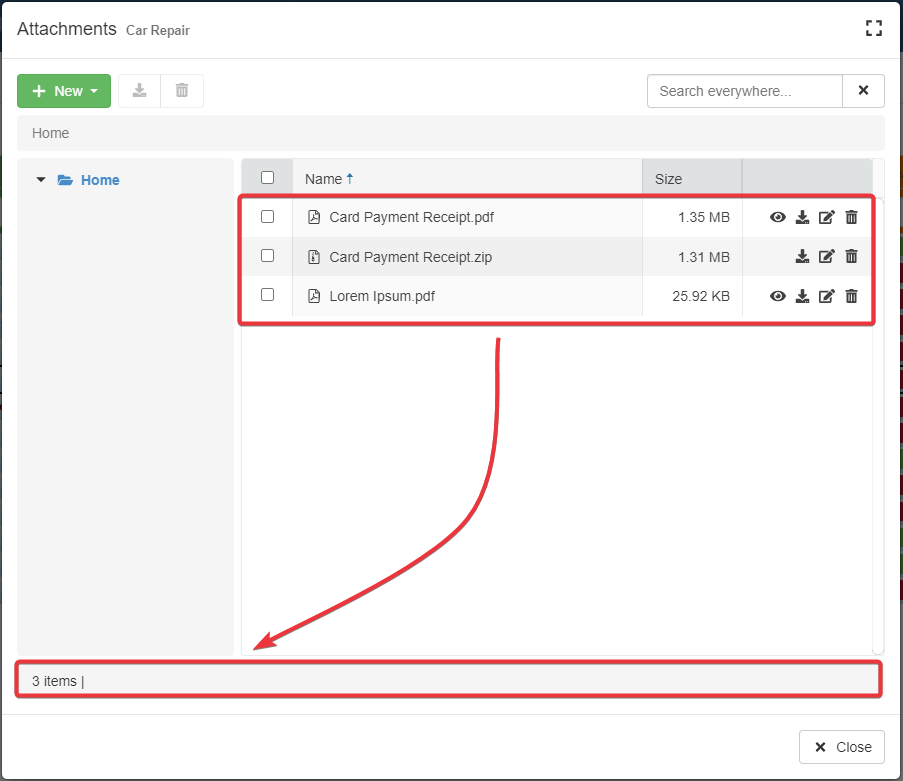Toggle fullscreen mode for Attachments dialog
This screenshot has width=903, height=781.
(x=874, y=29)
